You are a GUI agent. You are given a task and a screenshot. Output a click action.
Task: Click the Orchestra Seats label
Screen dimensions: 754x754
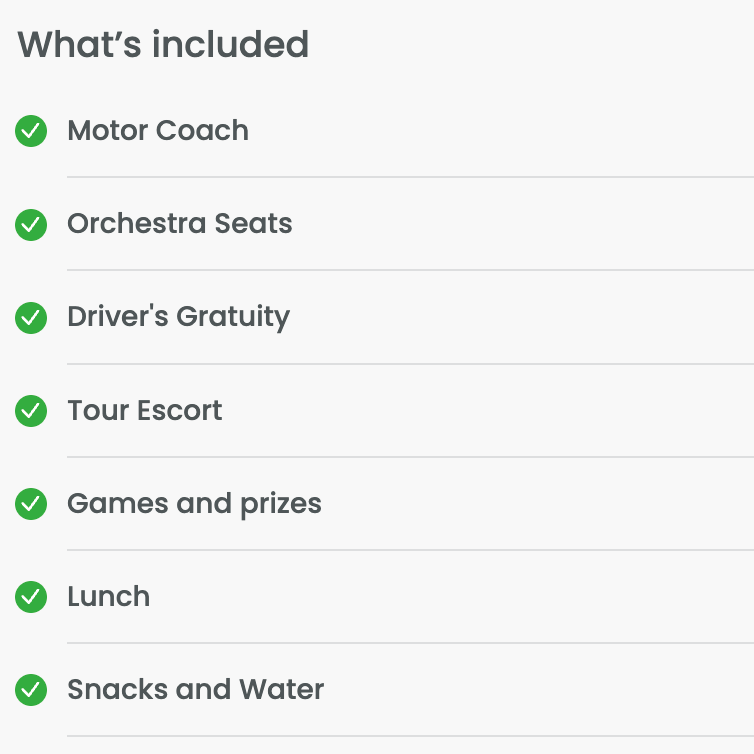(x=180, y=224)
